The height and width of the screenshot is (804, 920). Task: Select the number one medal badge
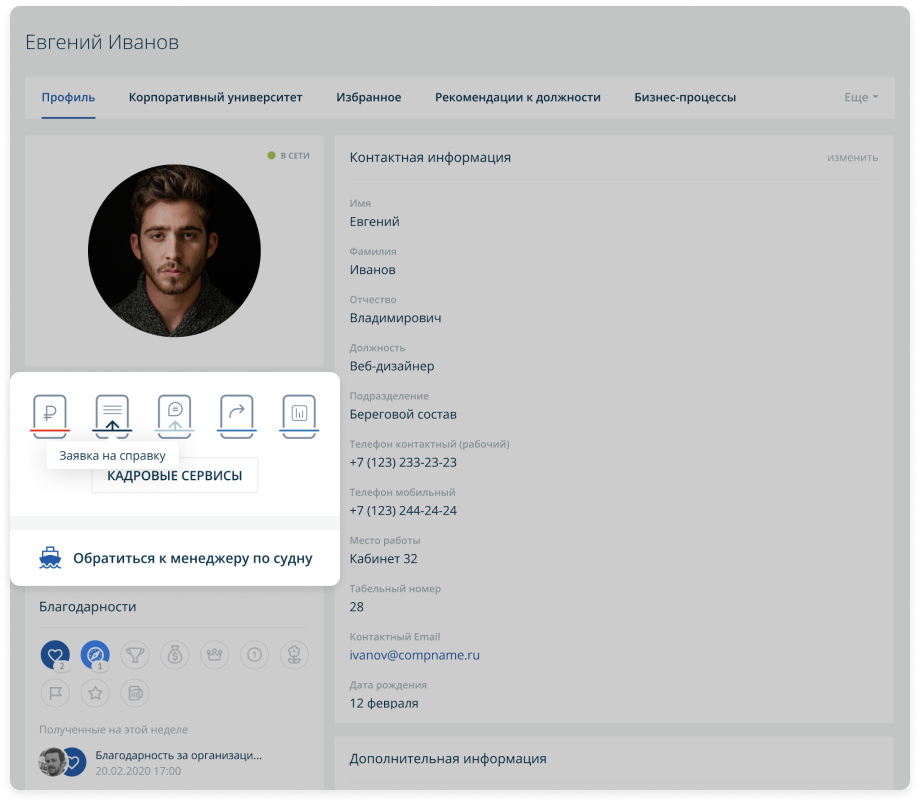point(255,655)
